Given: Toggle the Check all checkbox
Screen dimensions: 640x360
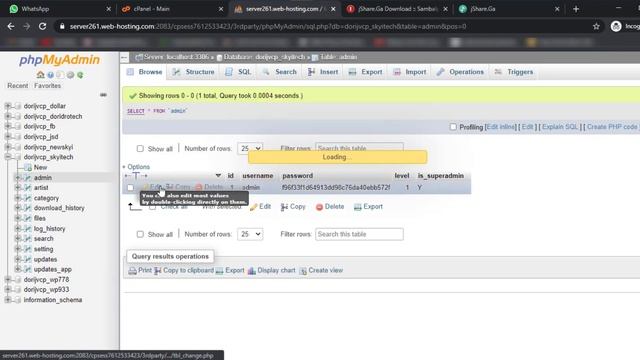Looking at the screenshot, I should pos(152,207).
